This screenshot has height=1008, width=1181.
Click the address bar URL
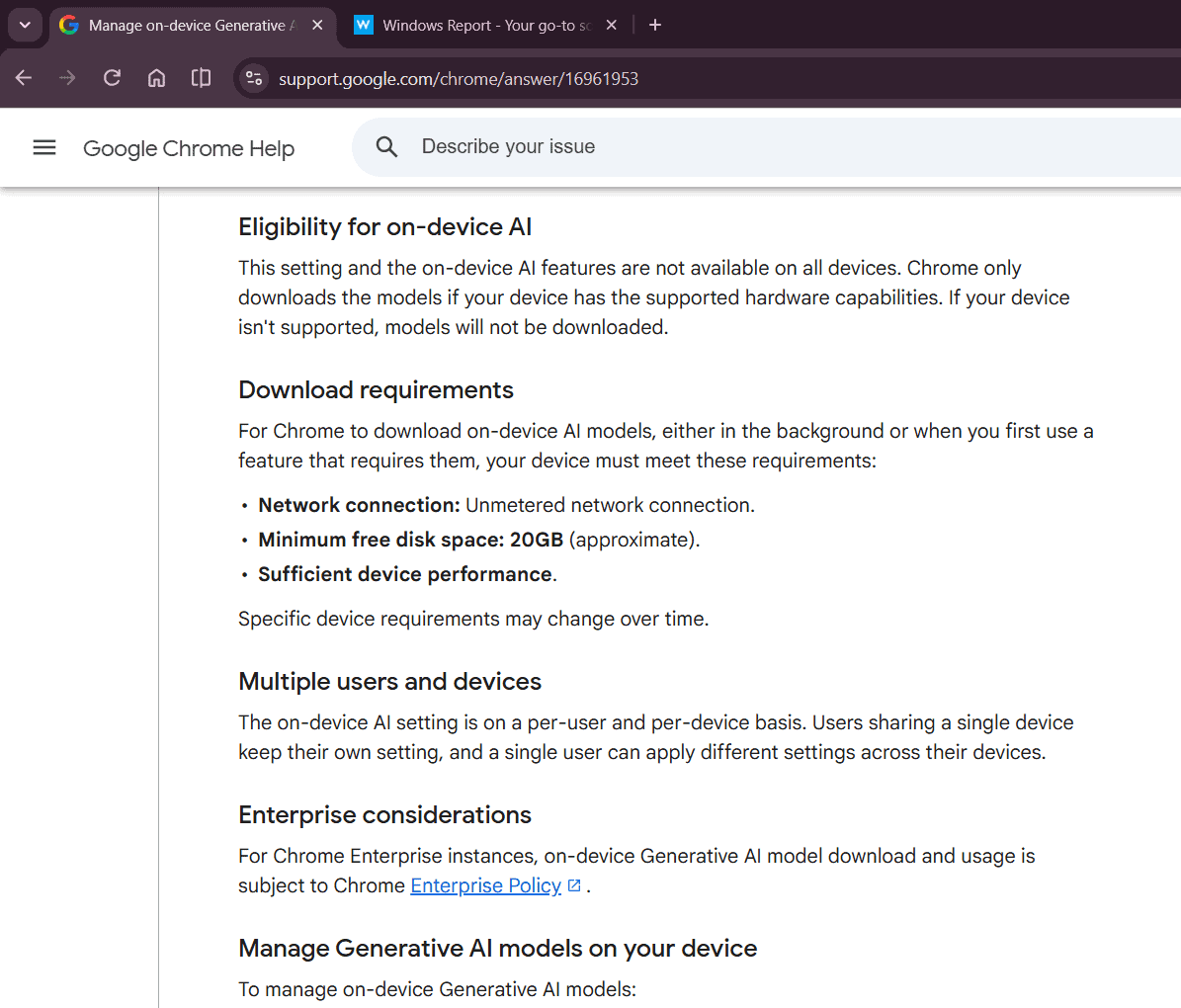pos(458,79)
